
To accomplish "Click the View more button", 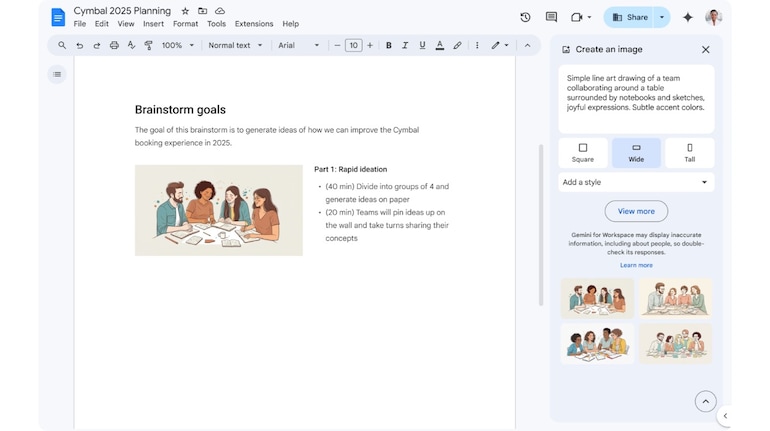I will (636, 211).
